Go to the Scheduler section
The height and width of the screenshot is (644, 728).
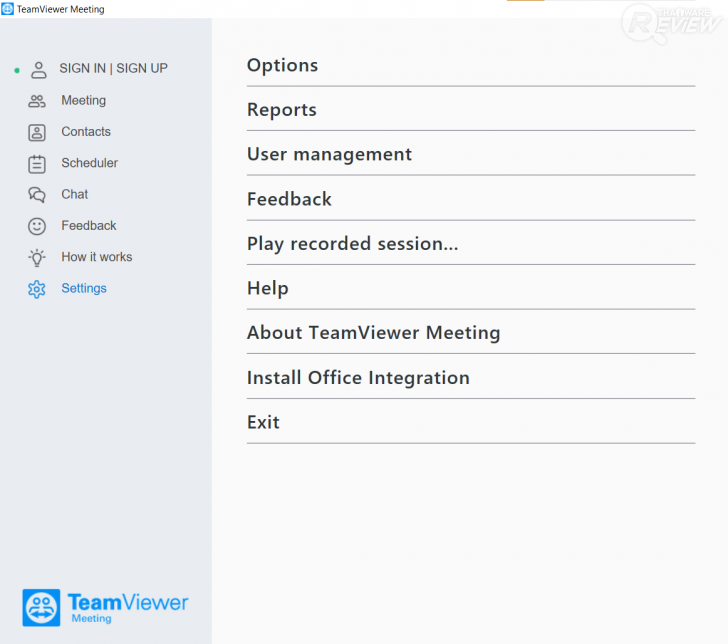pyautogui.click(x=90, y=163)
